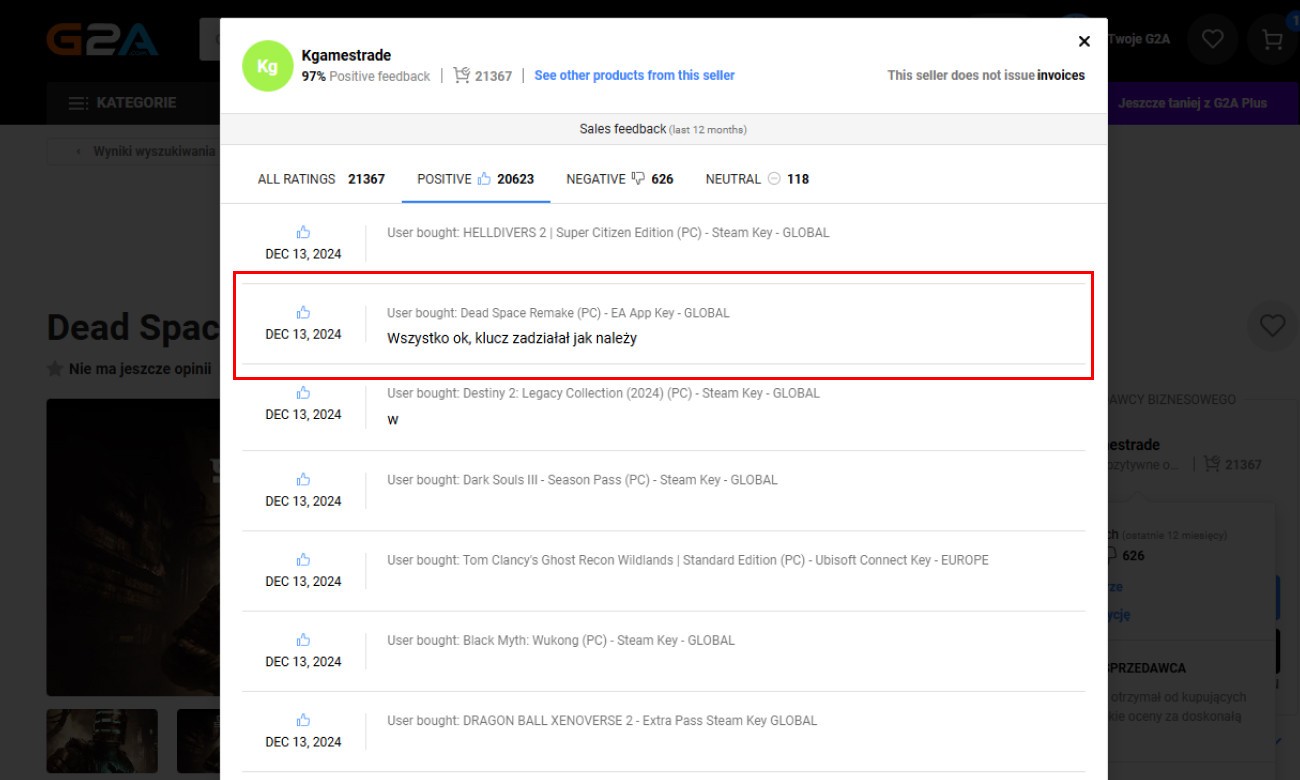Click 'Jeszcze taniej z G2A Plus' banner
The width and height of the screenshot is (1300, 780).
pyautogui.click(x=1192, y=103)
